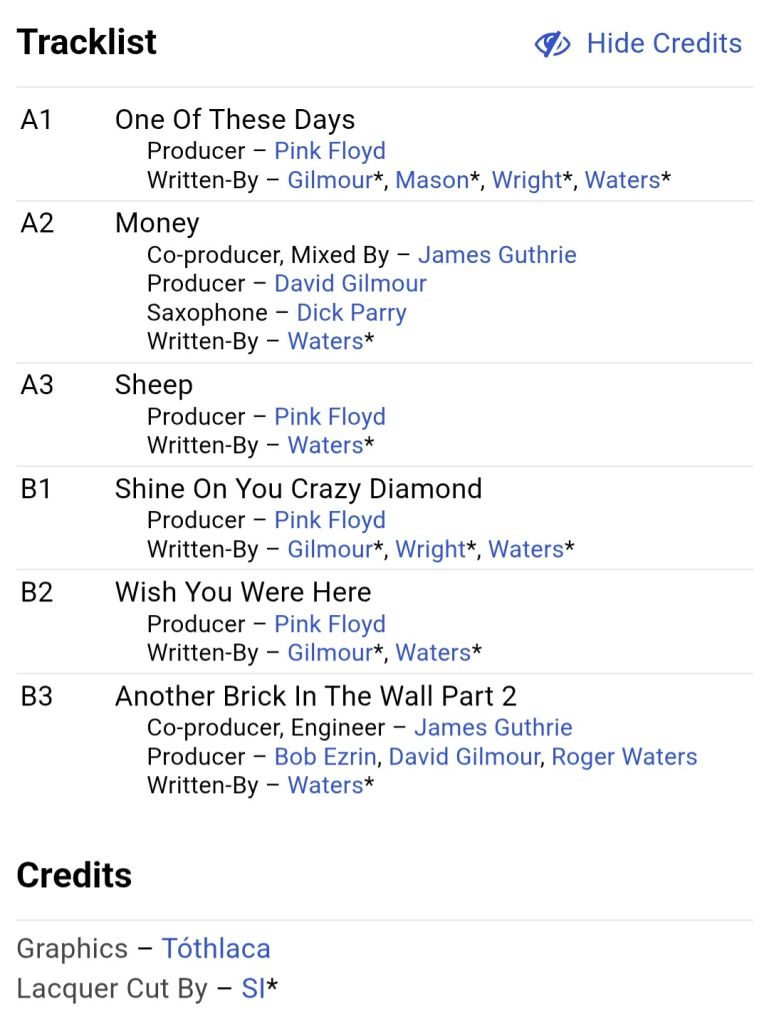Screen dimensions: 769x1024
Task: Open Gilmour writer link under Wish You Were Here
Action: click(x=330, y=652)
